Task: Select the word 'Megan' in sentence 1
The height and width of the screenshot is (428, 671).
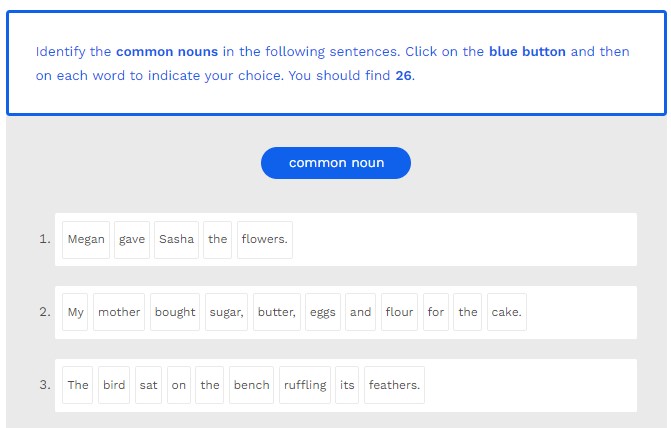Action: [86, 240]
